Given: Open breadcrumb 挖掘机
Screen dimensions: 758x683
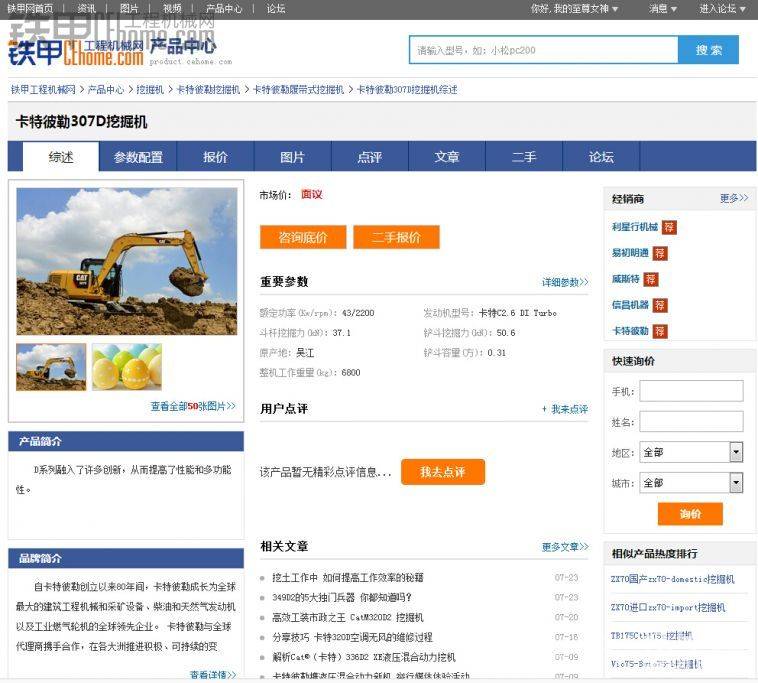Looking at the screenshot, I should [150, 89].
